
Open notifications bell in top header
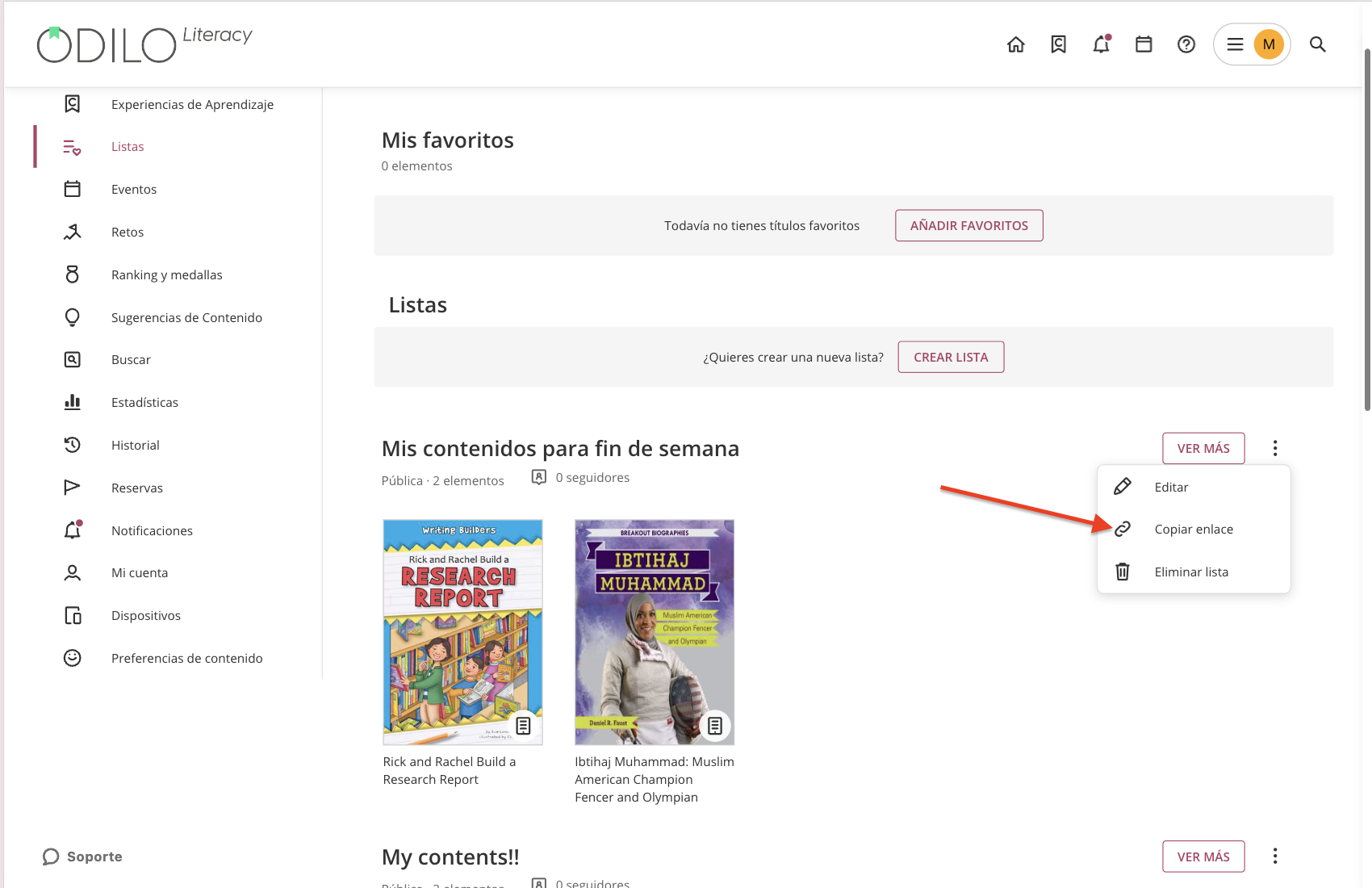[x=1102, y=44]
